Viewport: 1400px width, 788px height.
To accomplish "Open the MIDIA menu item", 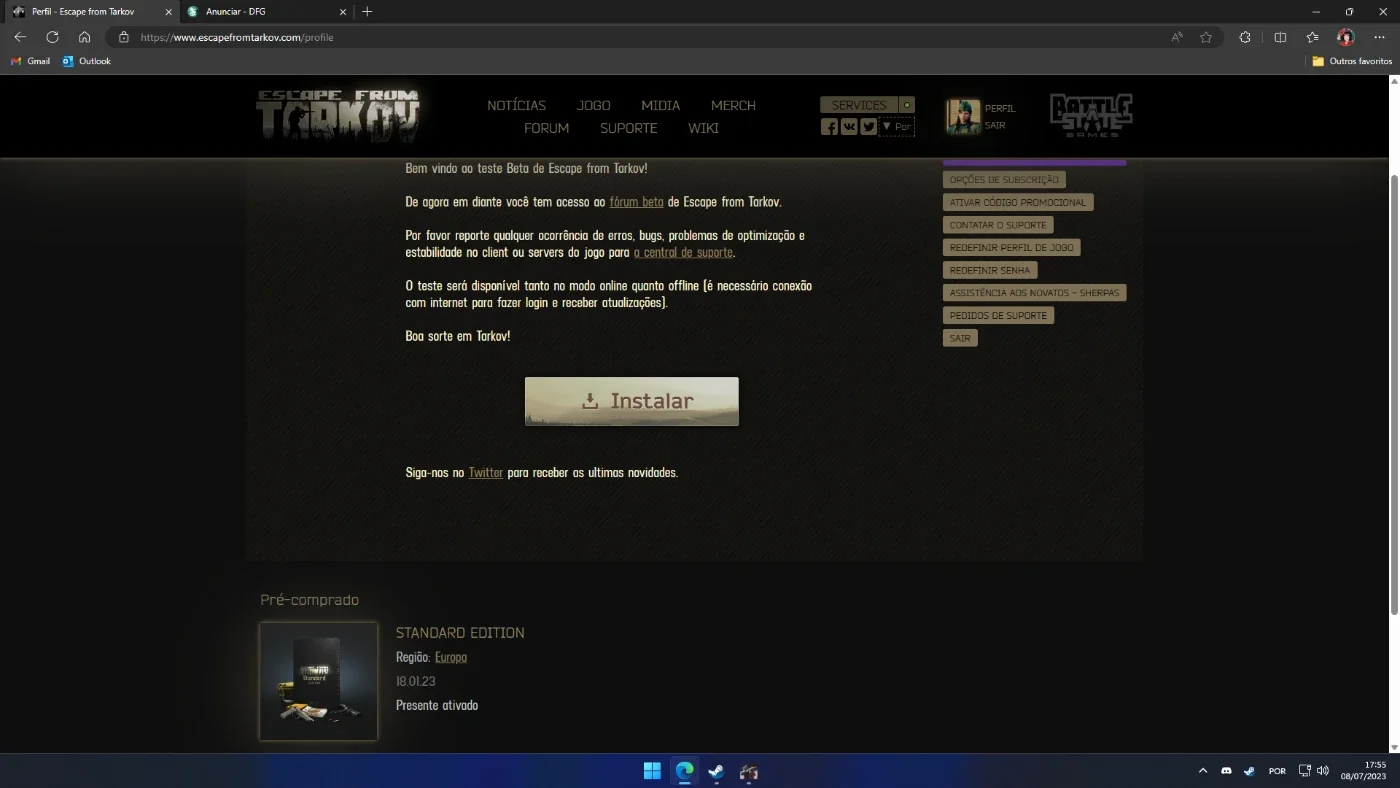I will pyautogui.click(x=660, y=105).
